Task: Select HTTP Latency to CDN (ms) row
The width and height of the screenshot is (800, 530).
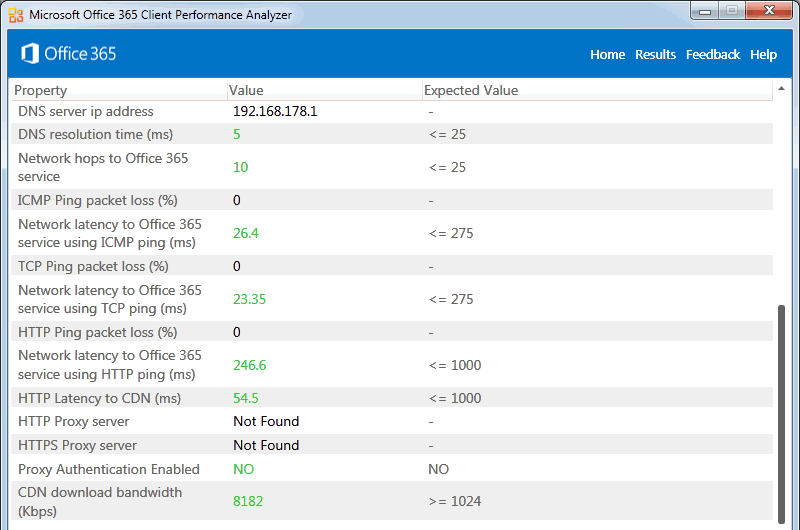Action: (x=392, y=398)
